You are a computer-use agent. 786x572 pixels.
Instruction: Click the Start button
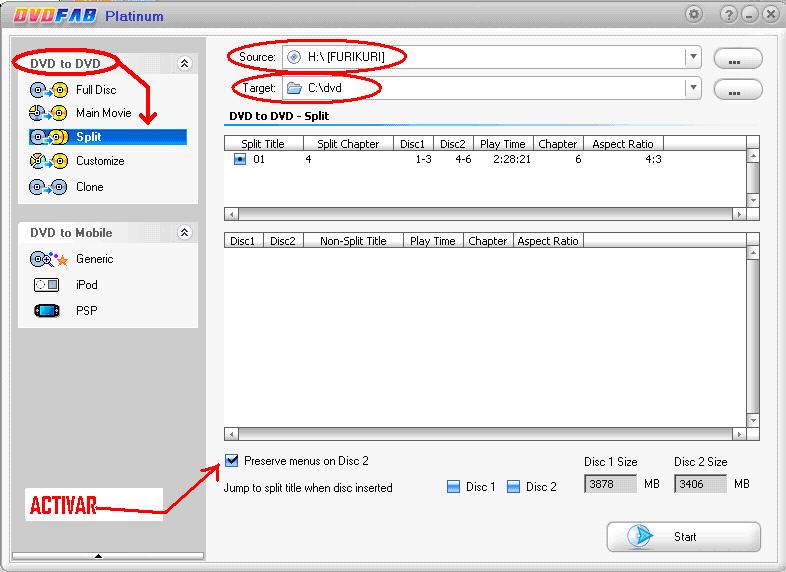[x=684, y=537]
